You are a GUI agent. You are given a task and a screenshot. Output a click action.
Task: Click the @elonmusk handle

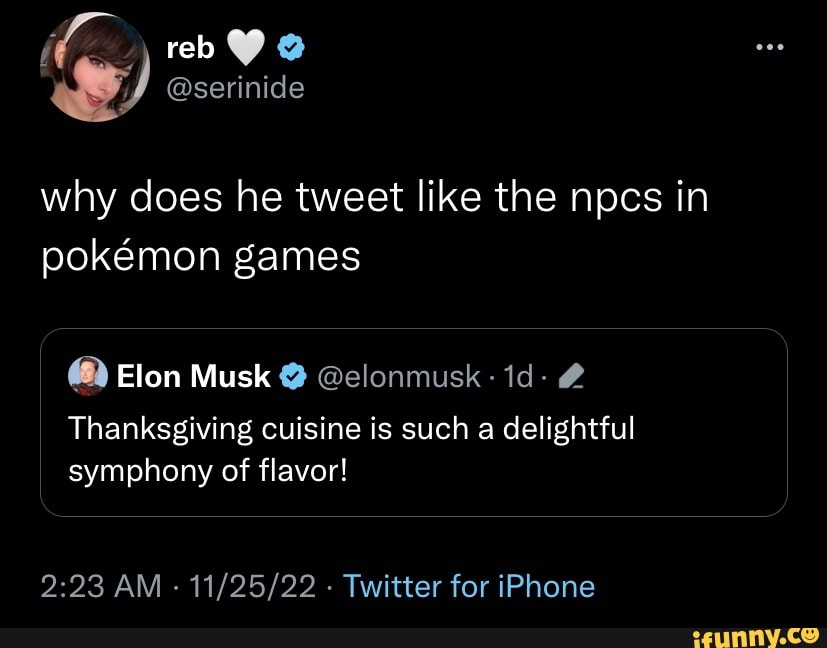pyautogui.click(x=400, y=377)
